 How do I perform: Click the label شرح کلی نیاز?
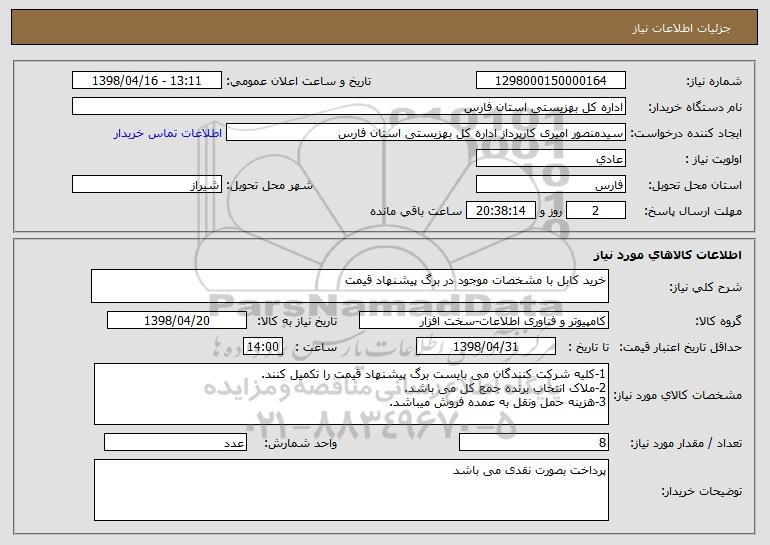click(x=706, y=287)
